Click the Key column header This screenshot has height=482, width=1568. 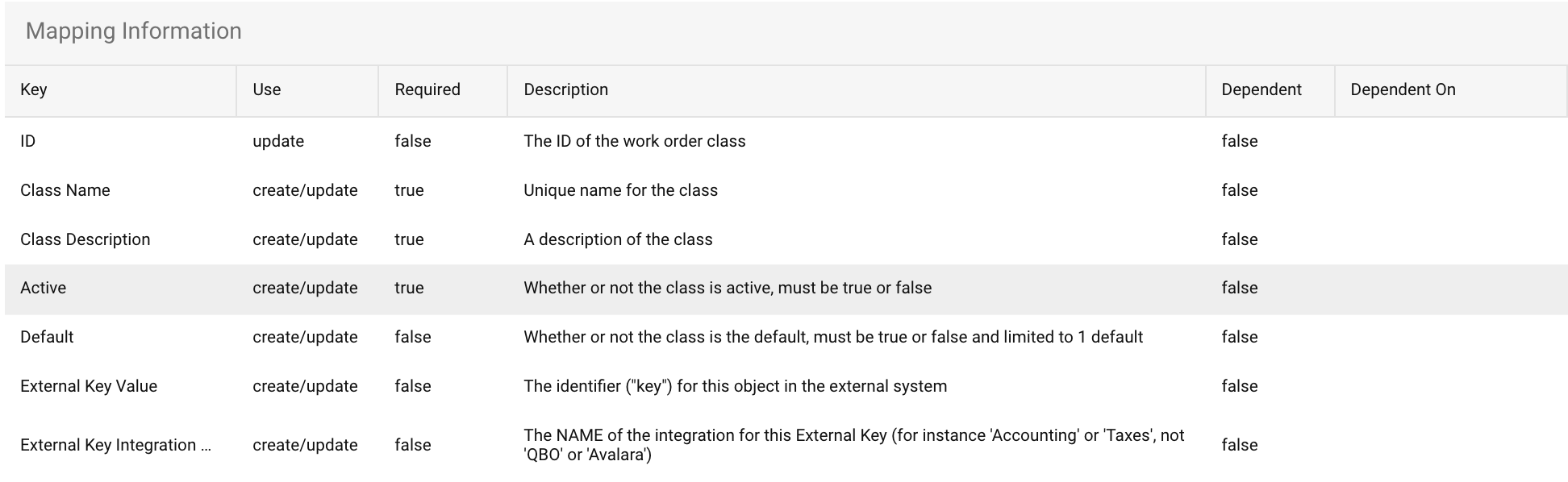pyautogui.click(x=34, y=89)
